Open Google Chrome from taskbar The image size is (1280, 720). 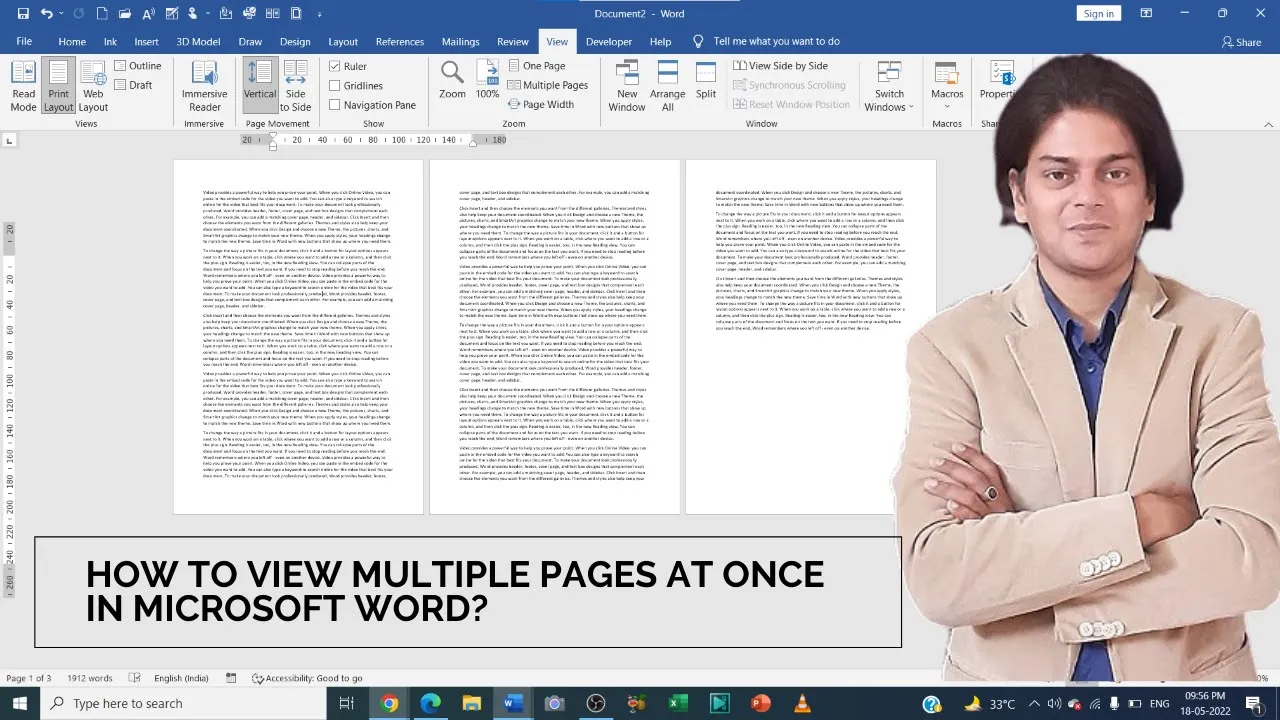(x=389, y=704)
